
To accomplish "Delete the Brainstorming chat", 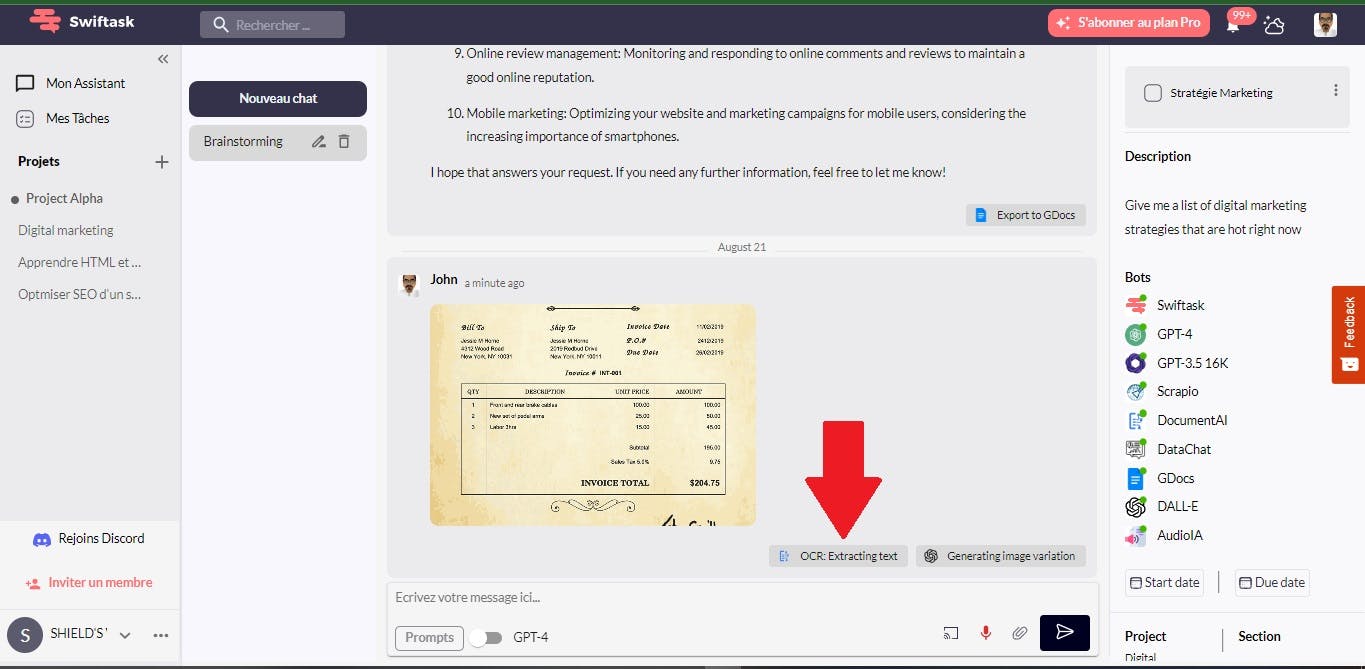I will coord(344,142).
